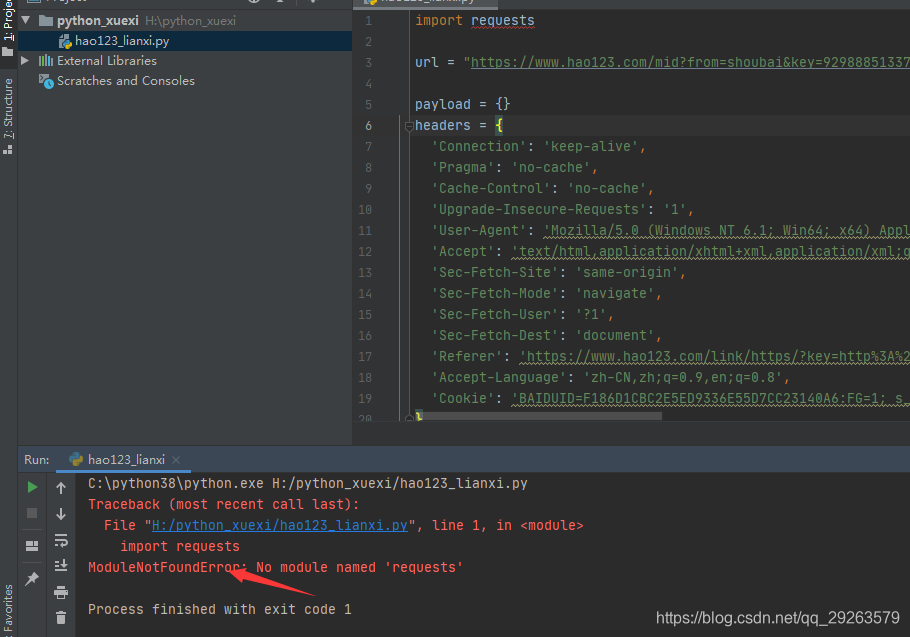Image resolution: width=910 pixels, height=637 pixels.
Task: Click the External Libraries icon
Action: (46, 60)
